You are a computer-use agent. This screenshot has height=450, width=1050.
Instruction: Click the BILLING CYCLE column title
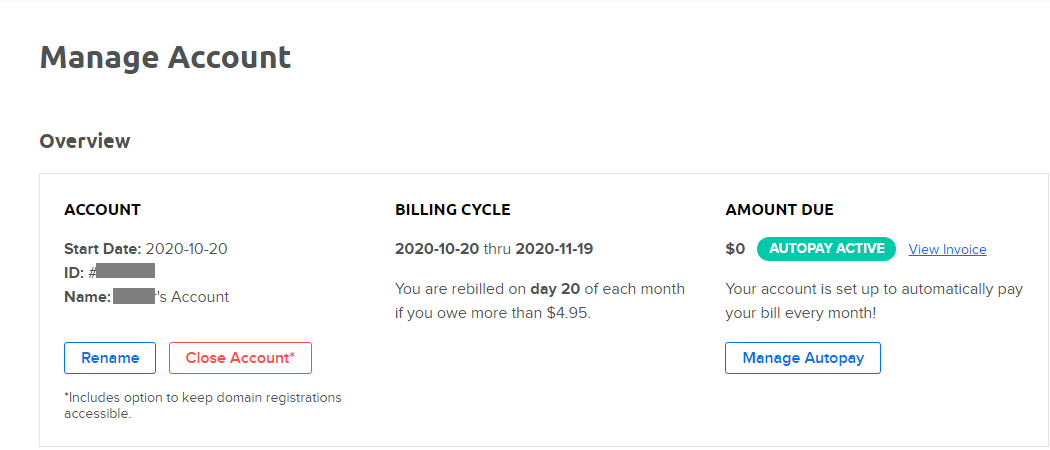pos(452,210)
